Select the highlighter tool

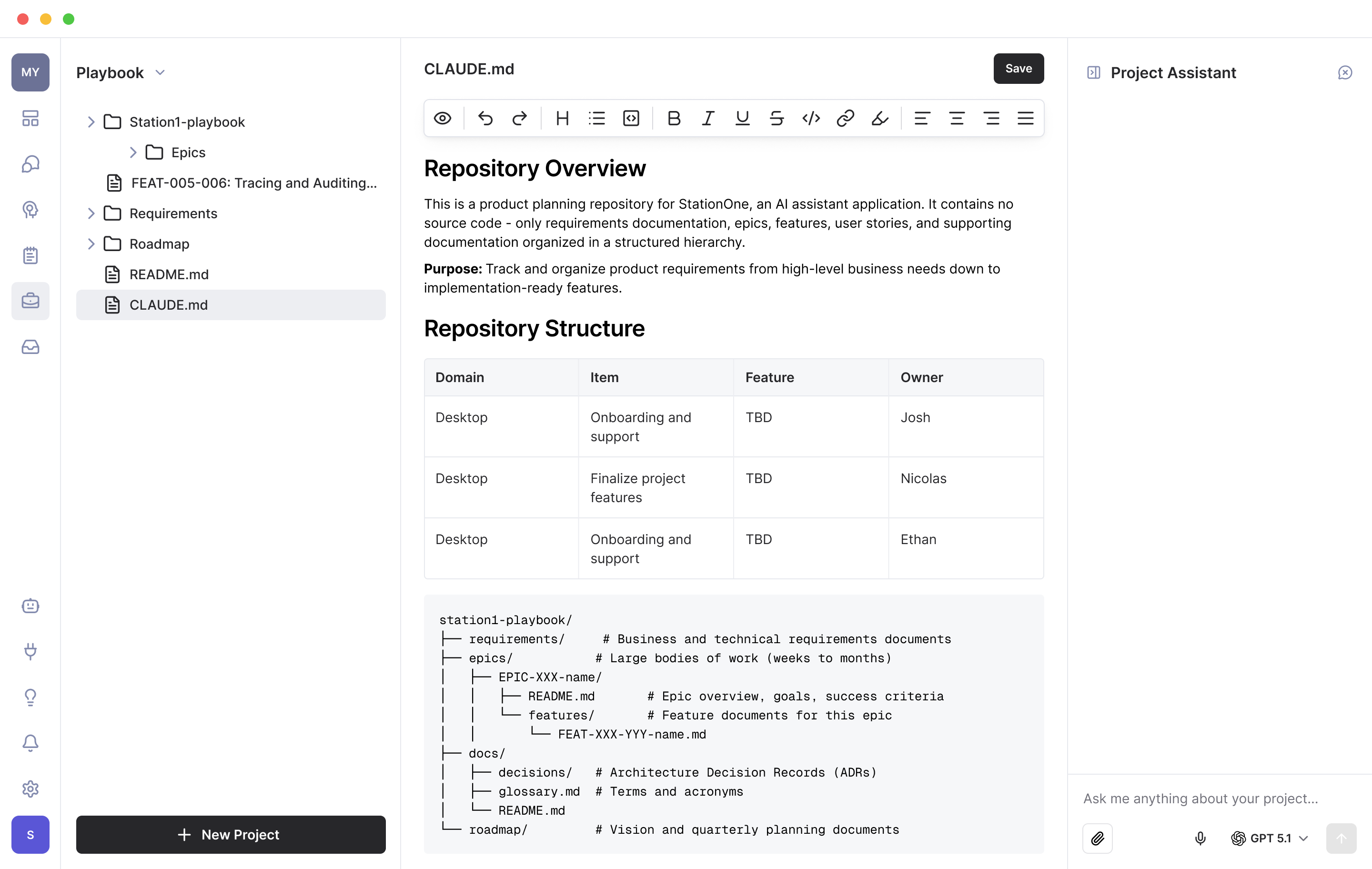(879, 119)
